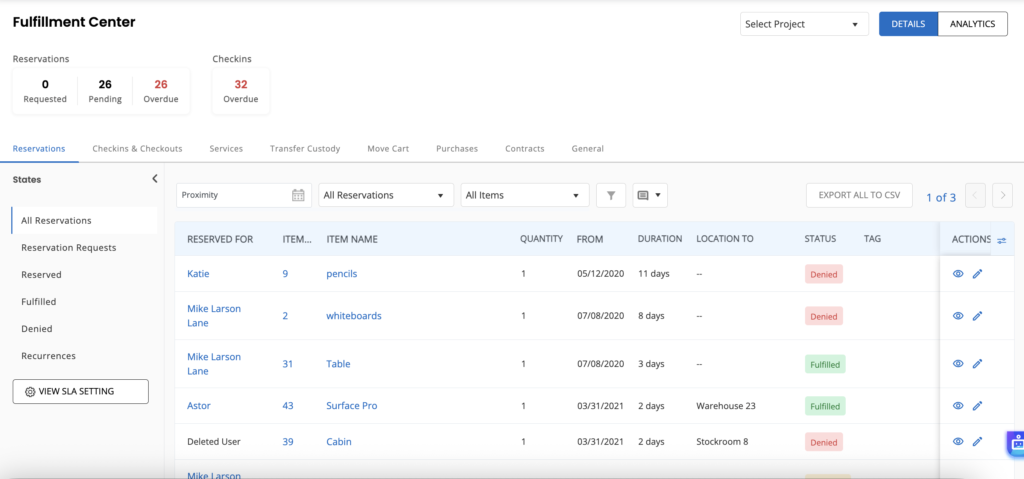Click the eye icon for Cabin reservation
The height and width of the screenshot is (479, 1024).
(x=958, y=441)
